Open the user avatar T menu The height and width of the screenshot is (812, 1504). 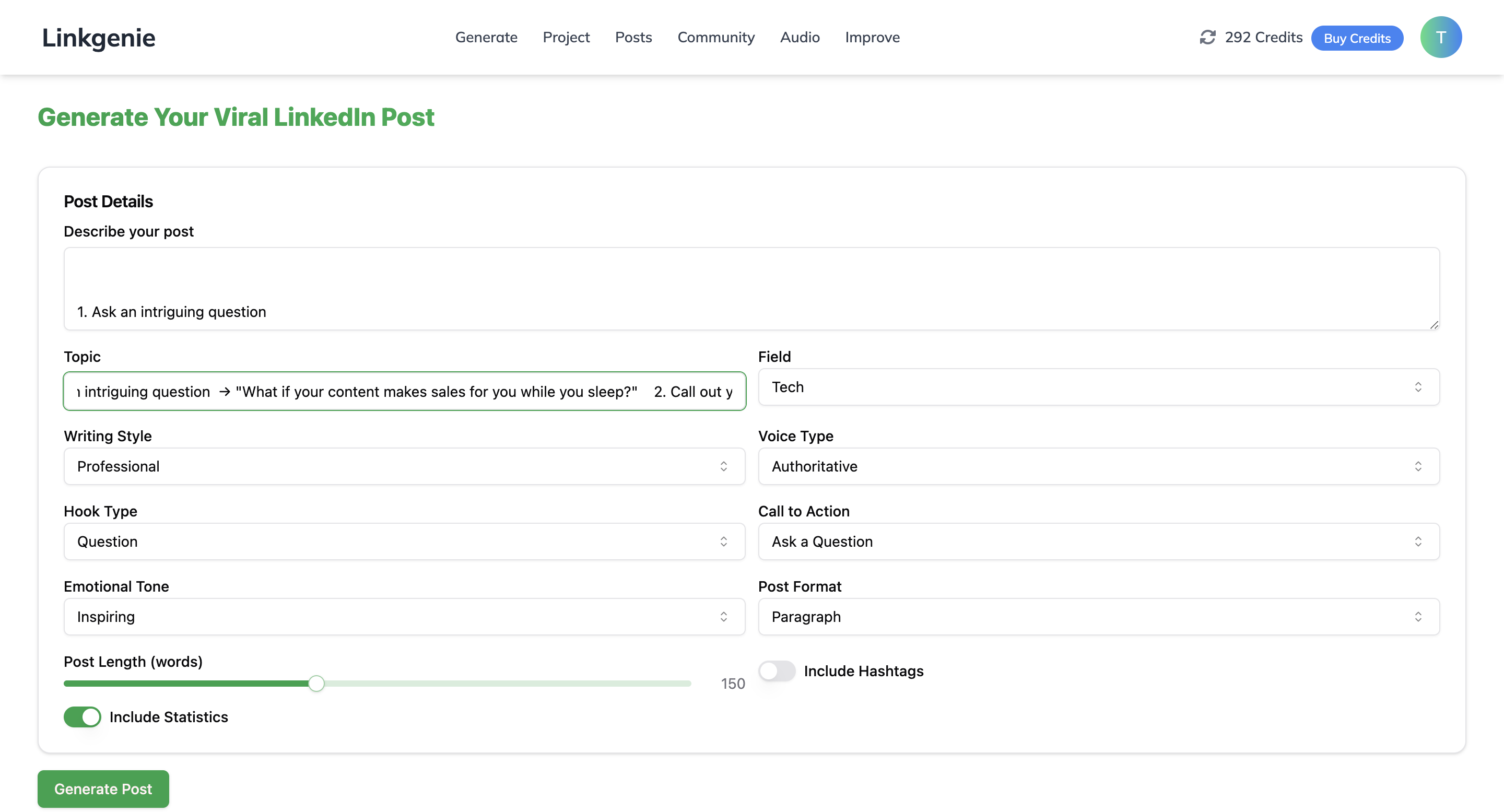point(1440,38)
